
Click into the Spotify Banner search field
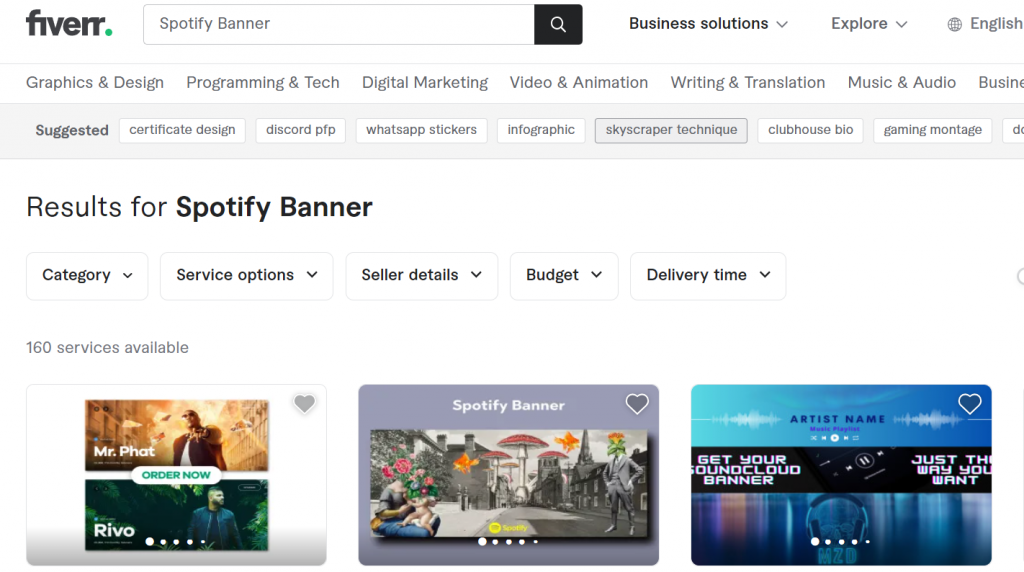pos(340,24)
